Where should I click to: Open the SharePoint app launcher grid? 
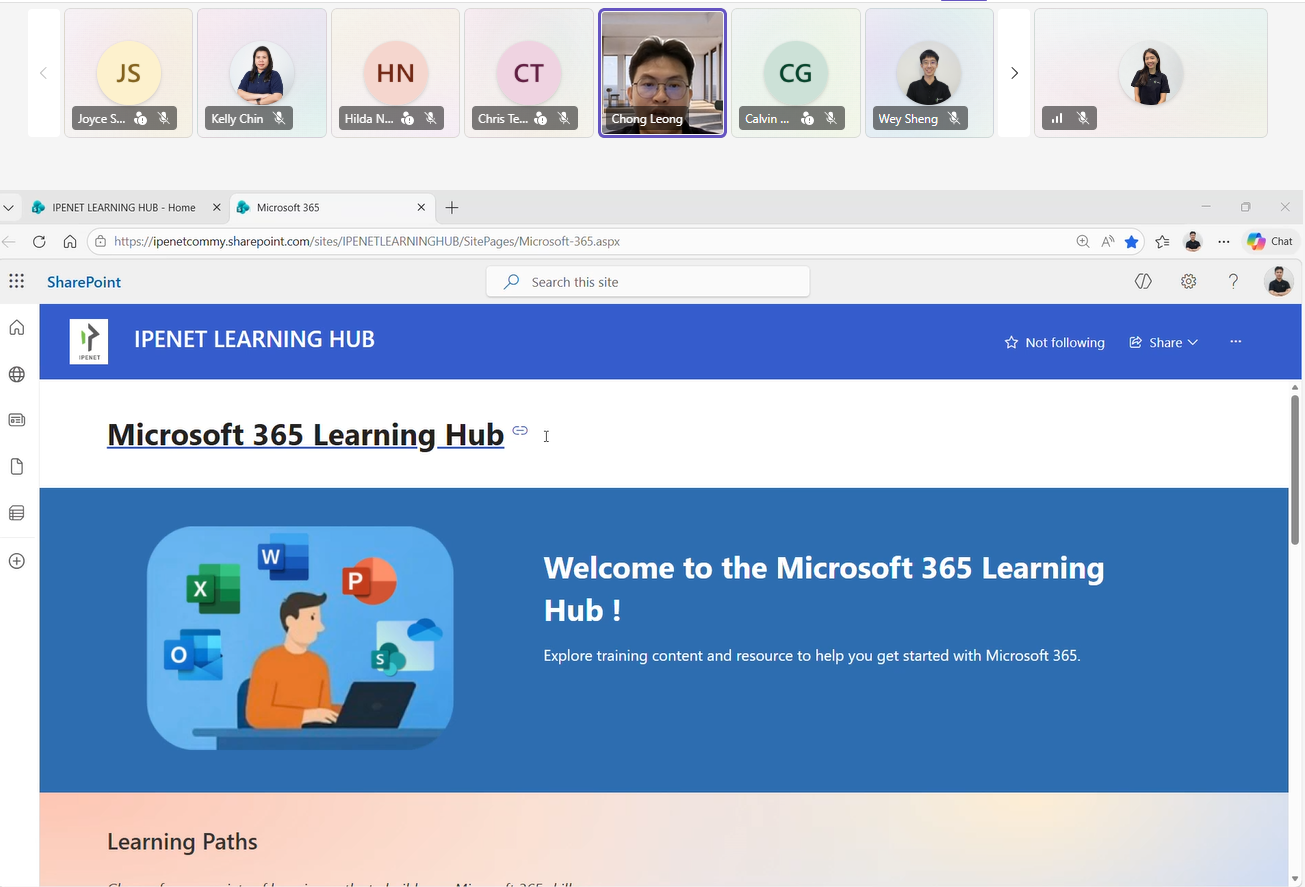click(x=16, y=282)
